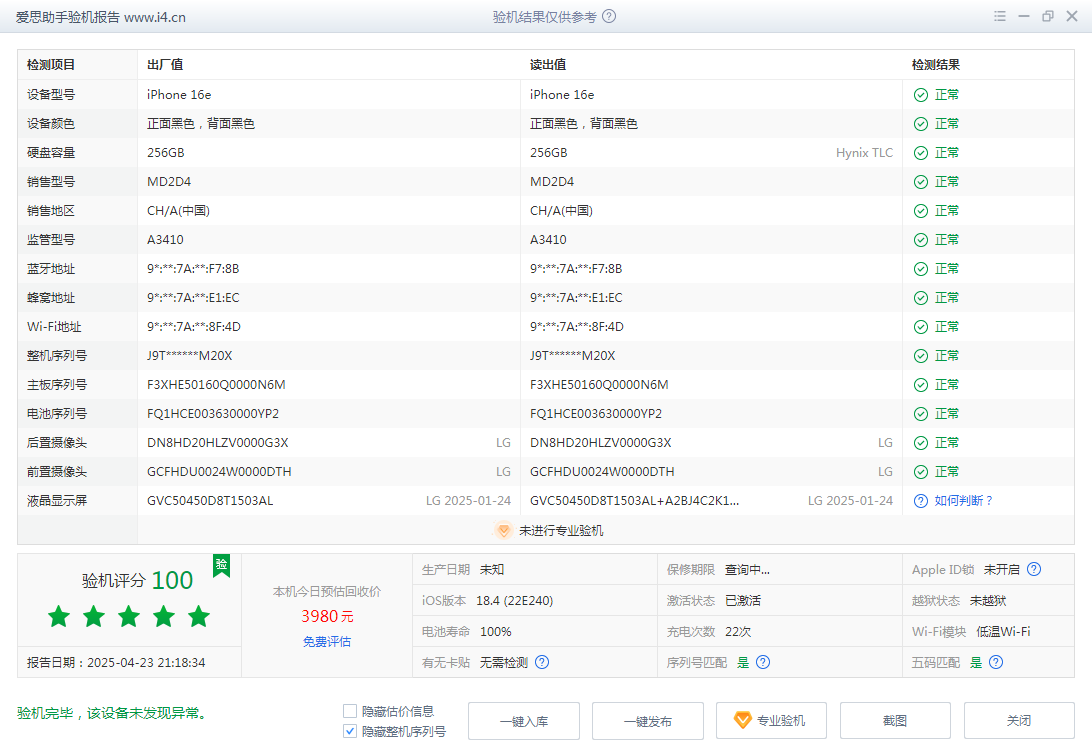Open help icon beside Apple ID锁 未开启
Viewport: 1092px width, 756px height.
tap(1034, 569)
